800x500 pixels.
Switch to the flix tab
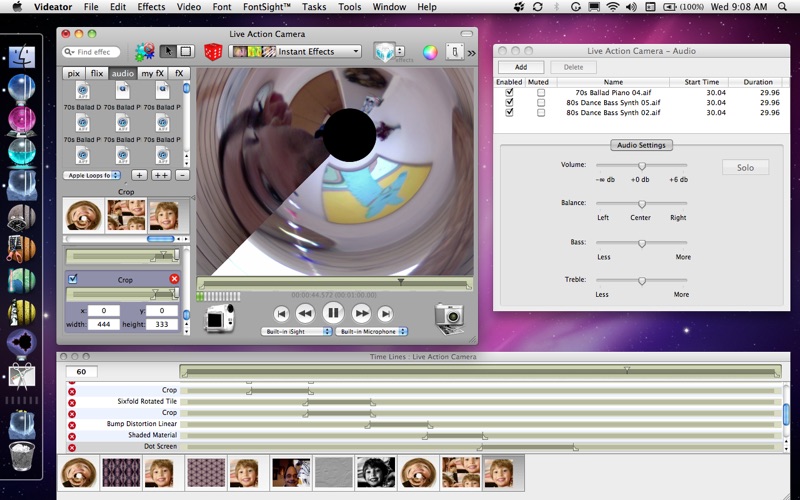point(96,73)
